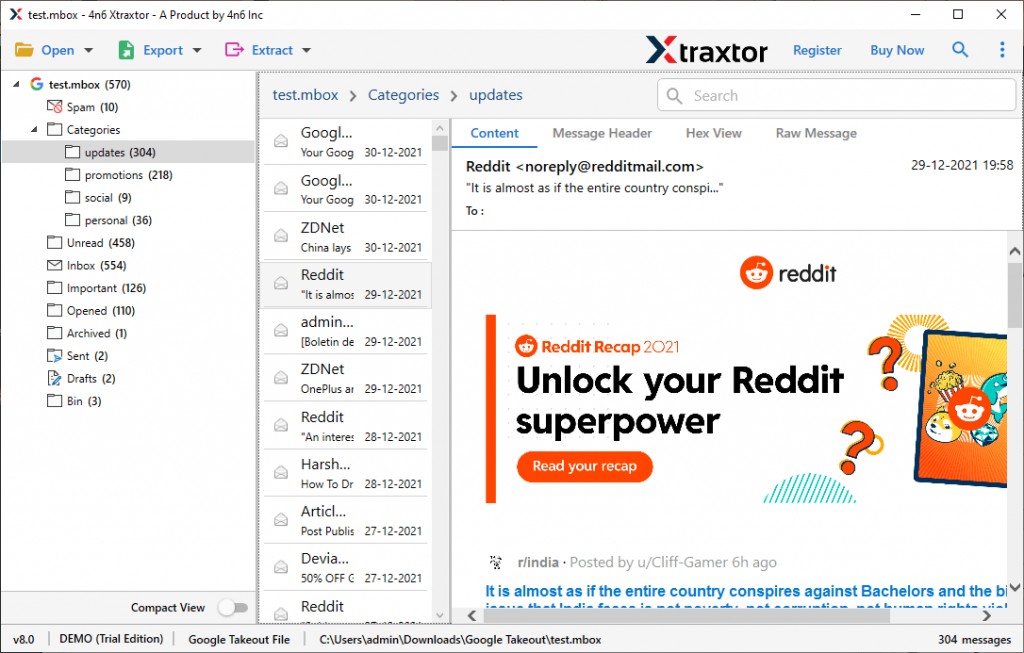The image size is (1024, 653).
Task: Open the Extract dropdown arrow
Action: (x=306, y=50)
